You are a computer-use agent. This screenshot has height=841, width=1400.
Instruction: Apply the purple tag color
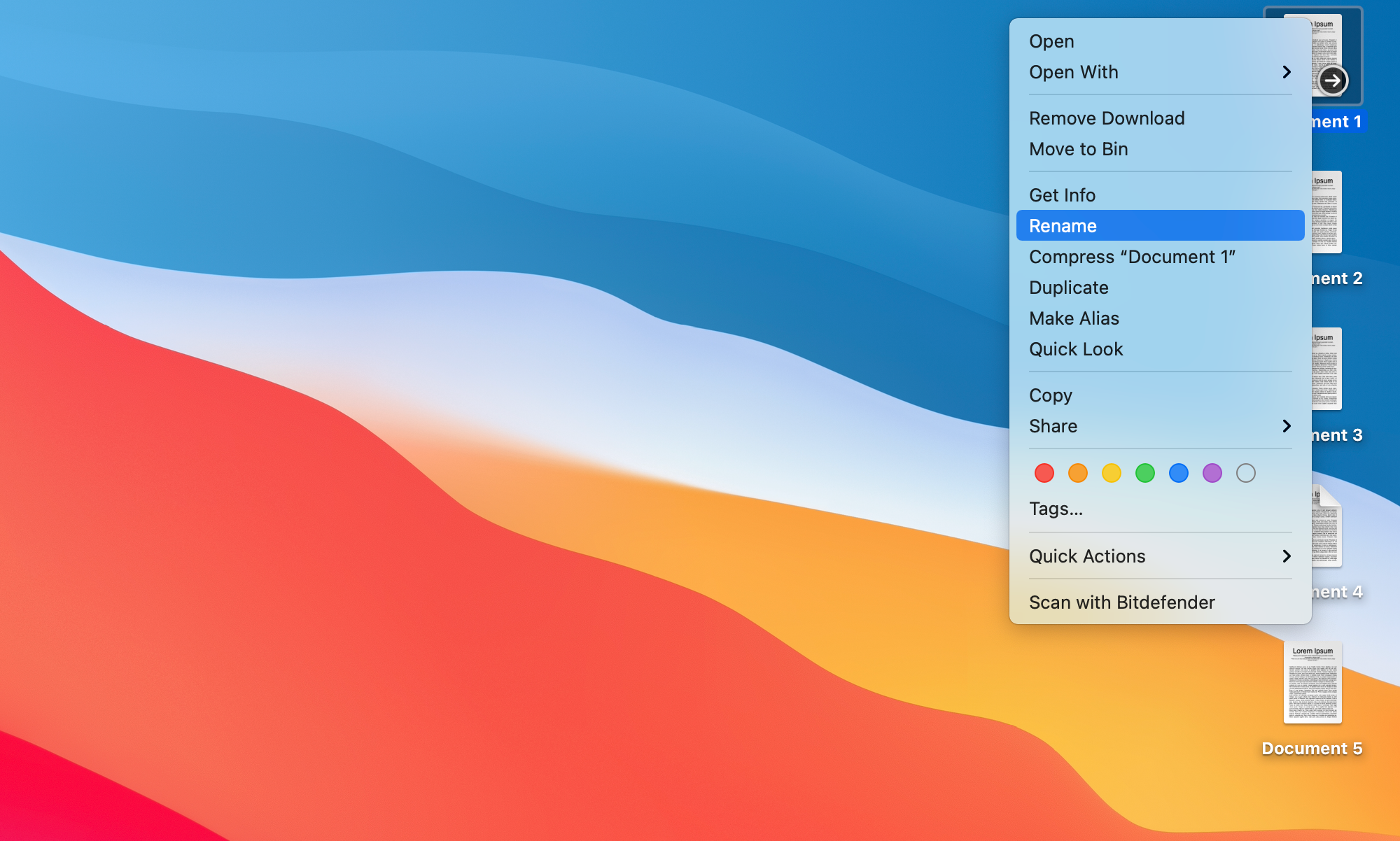1212,473
